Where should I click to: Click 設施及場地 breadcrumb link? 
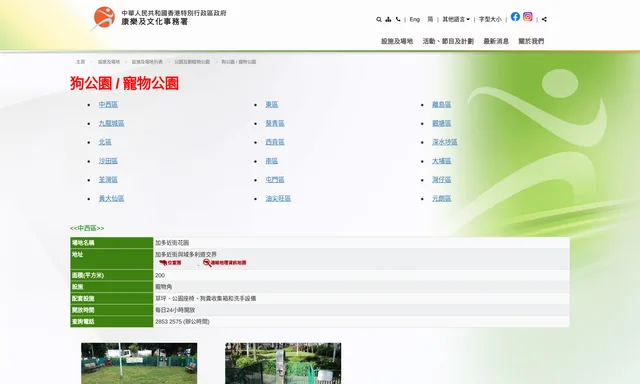tap(109, 62)
